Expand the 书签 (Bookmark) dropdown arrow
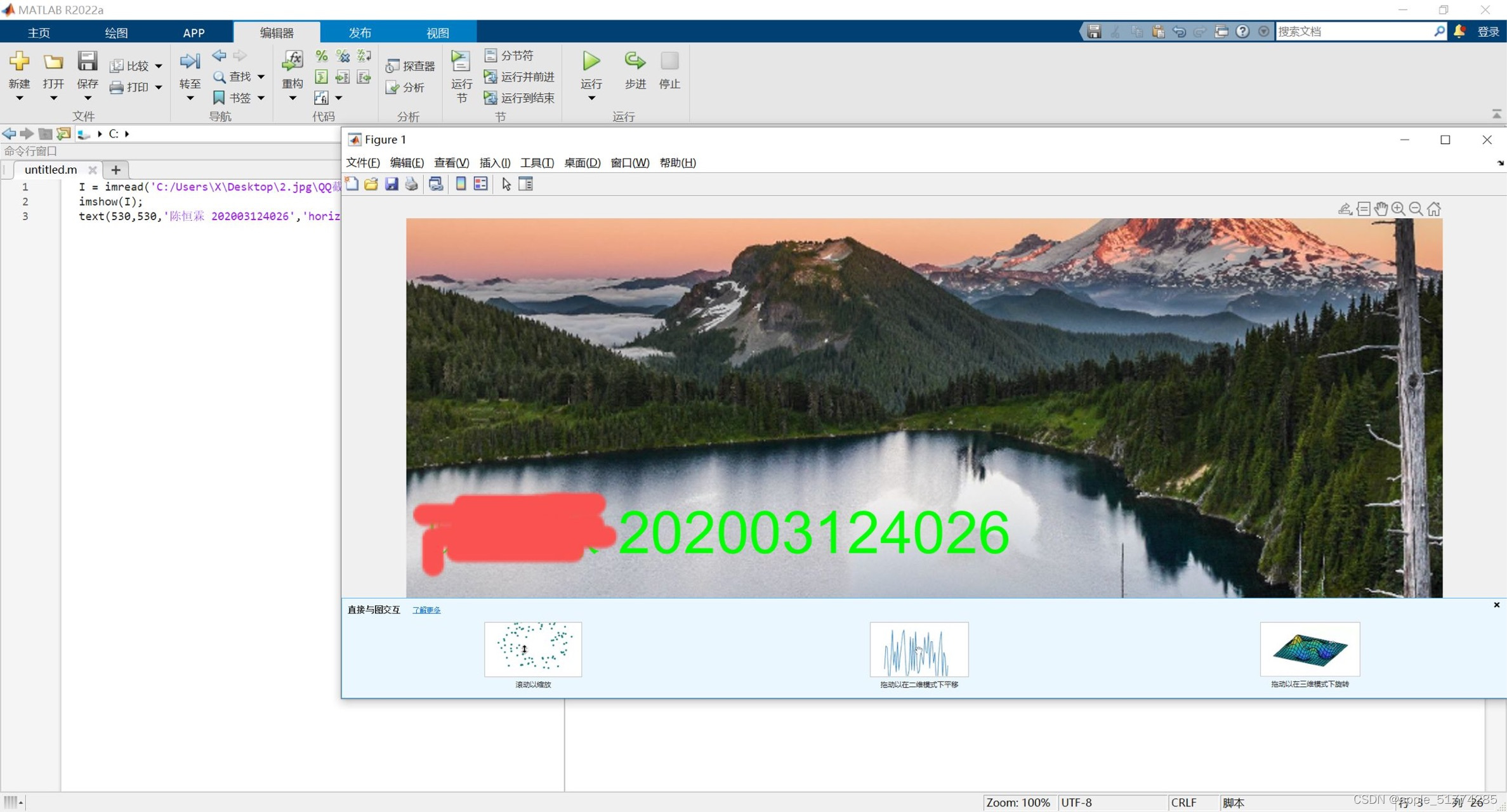This screenshot has height=812, width=1507. [261, 98]
